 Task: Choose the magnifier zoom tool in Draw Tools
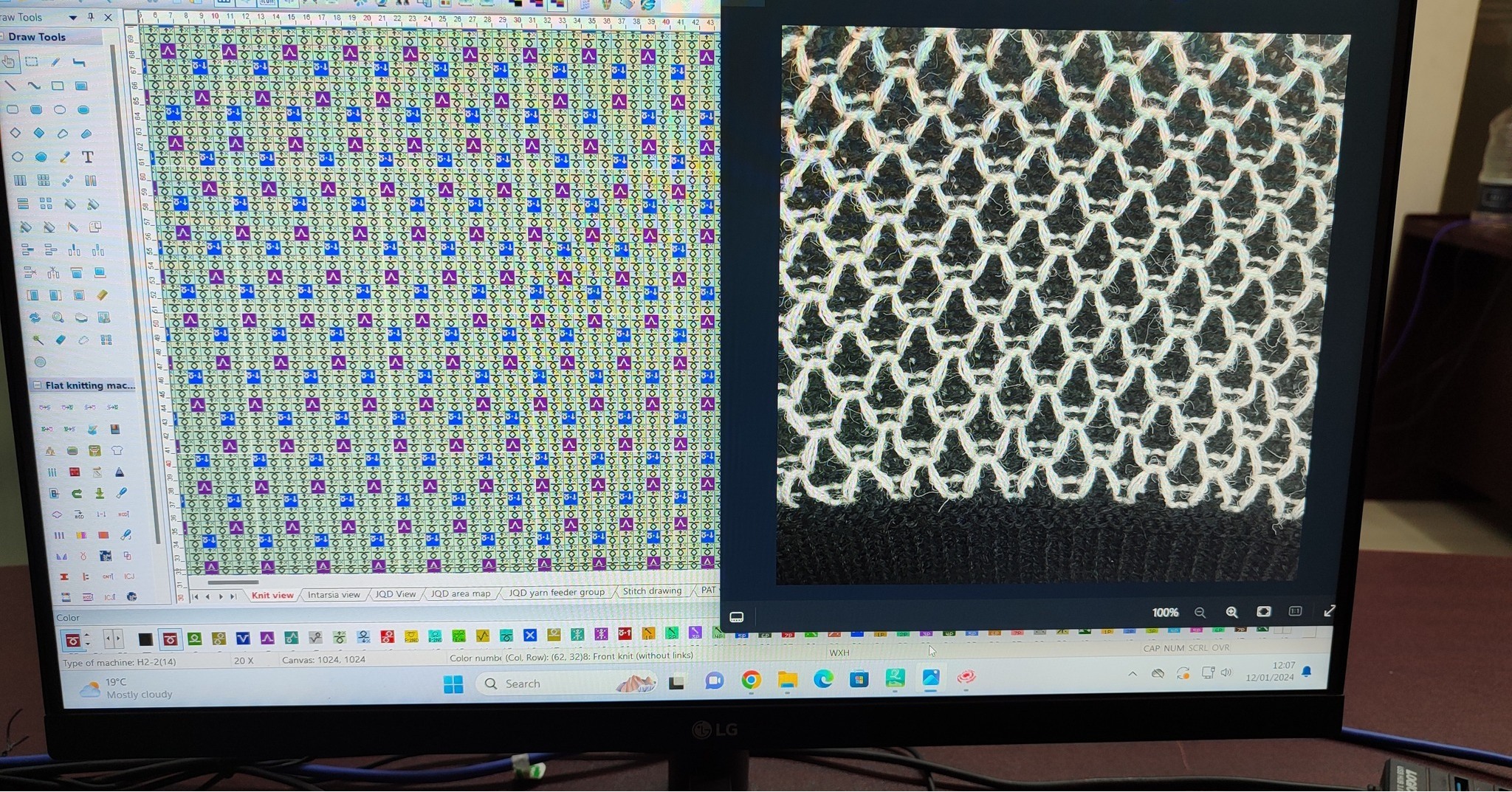pyautogui.click(x=58, y=317)
